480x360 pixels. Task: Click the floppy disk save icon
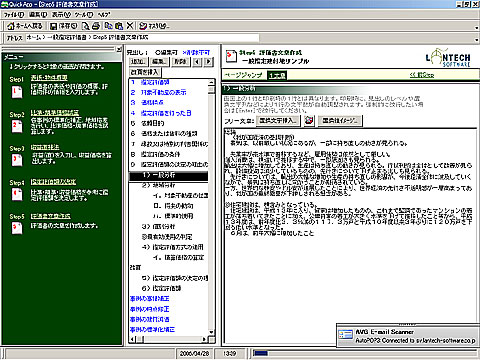(x=53, y=26)
